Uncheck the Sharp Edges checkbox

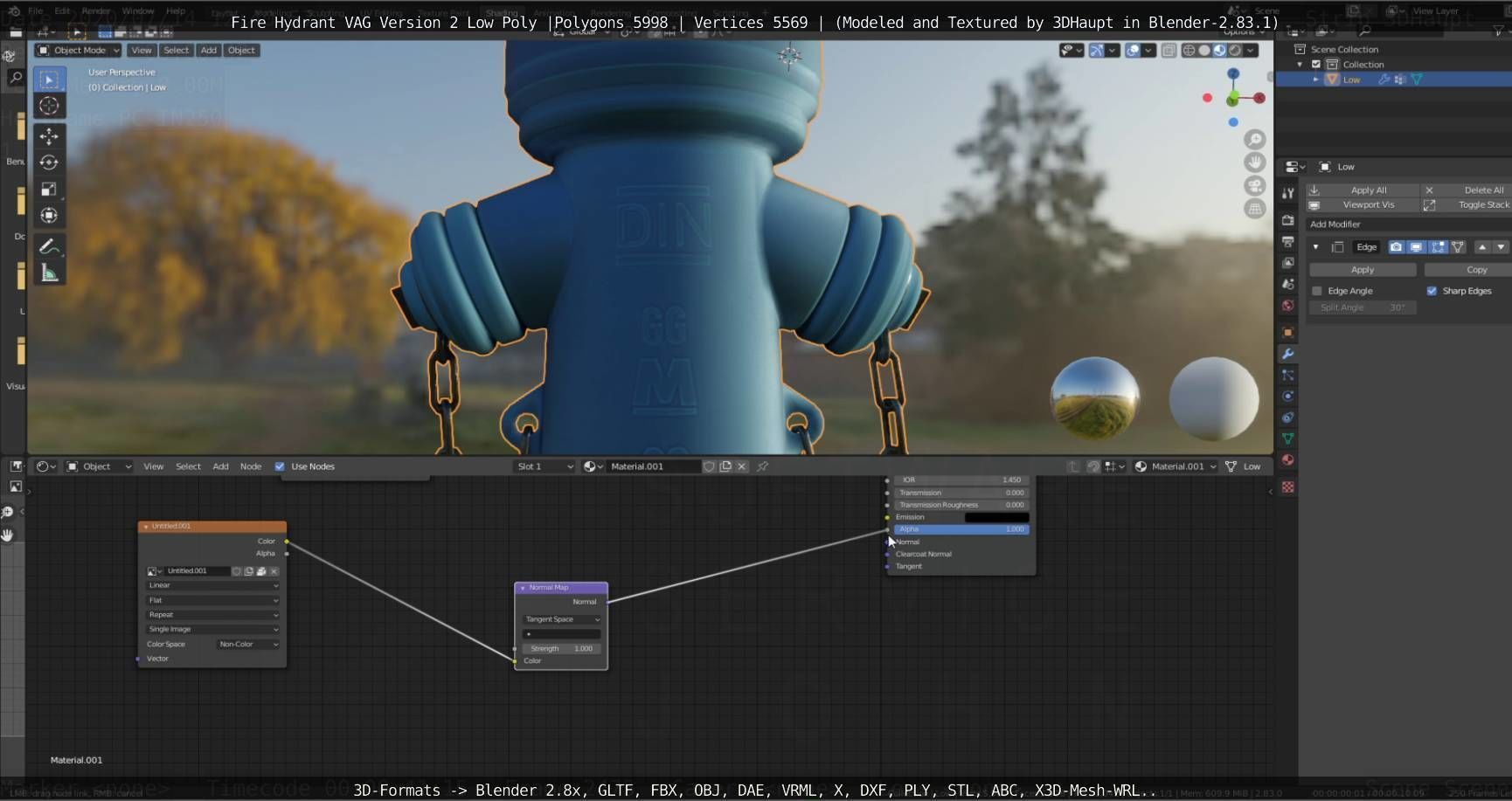tap(1432, 291)
